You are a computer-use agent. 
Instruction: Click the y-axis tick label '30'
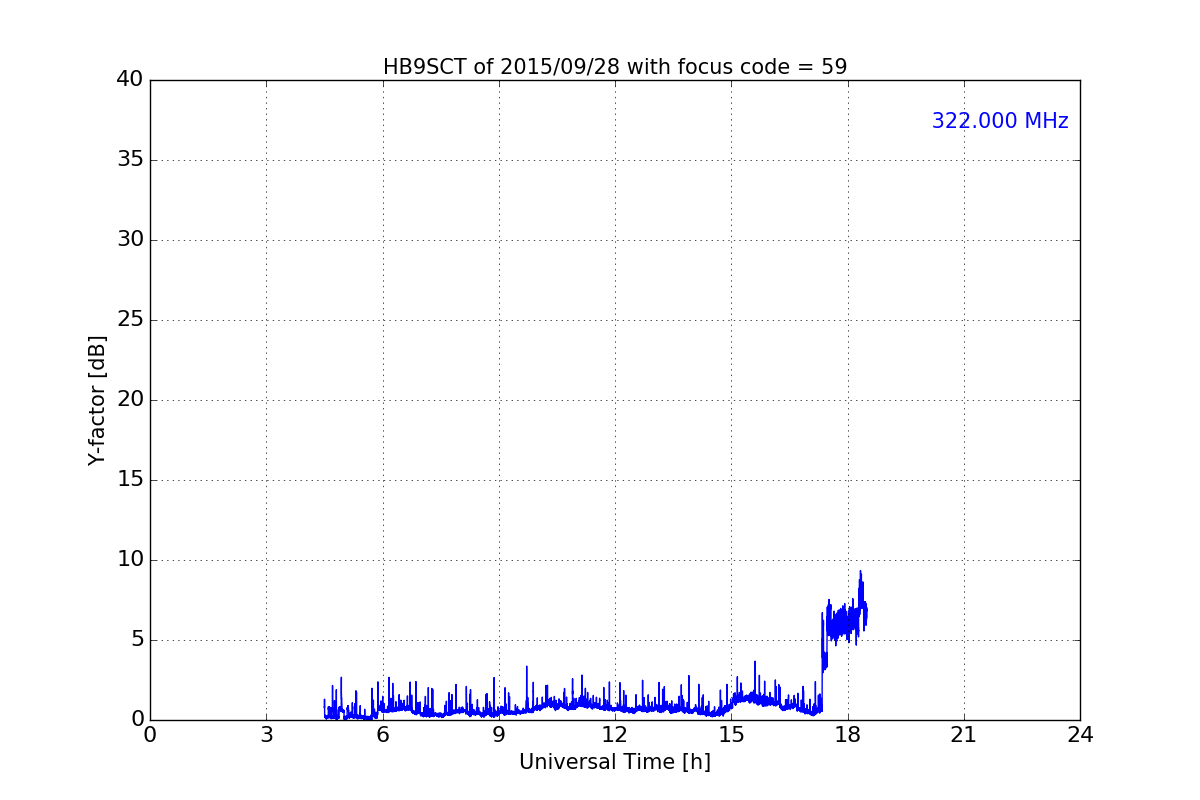point(130,240)
